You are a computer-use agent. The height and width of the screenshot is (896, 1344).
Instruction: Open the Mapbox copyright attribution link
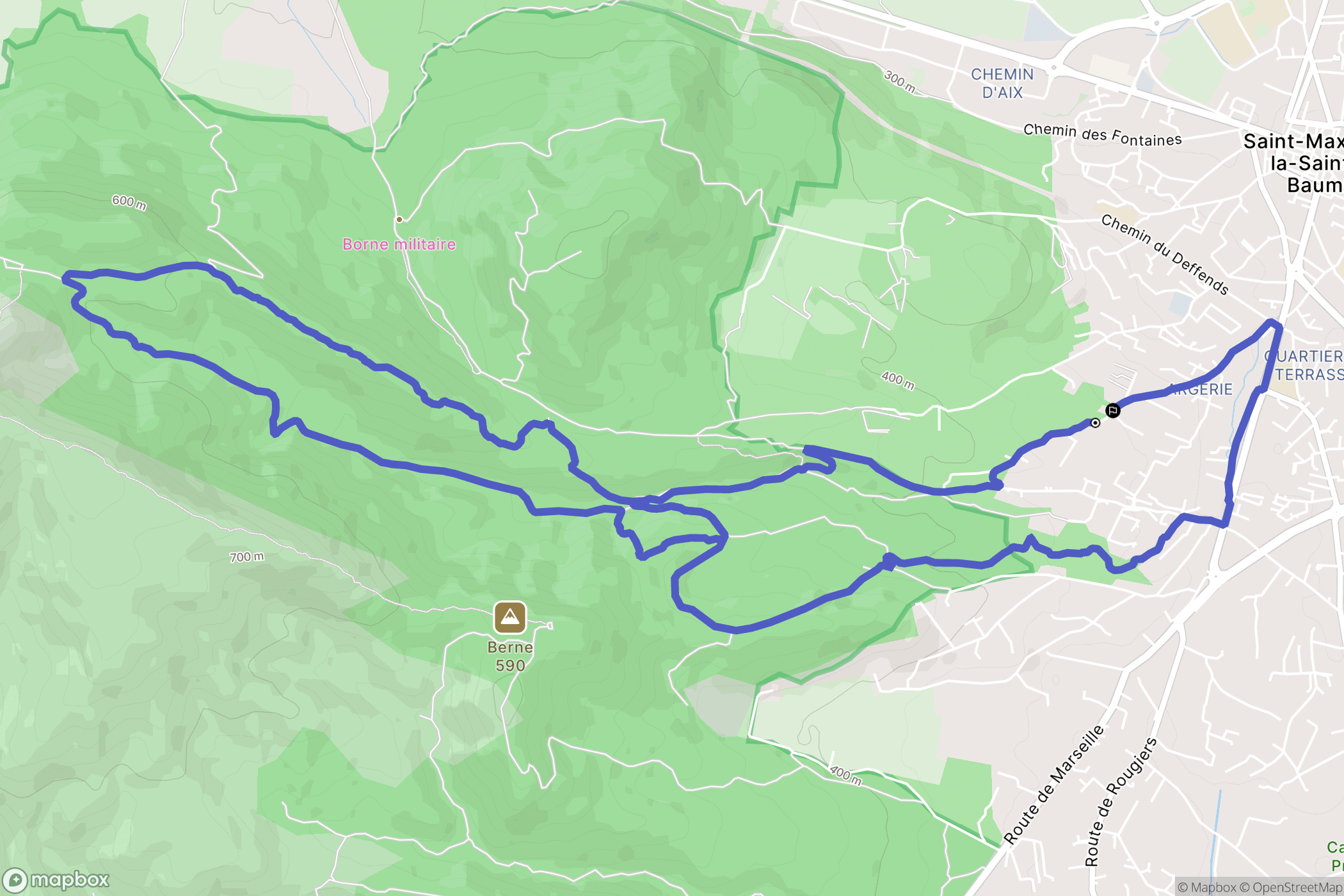pos(1207,887)
